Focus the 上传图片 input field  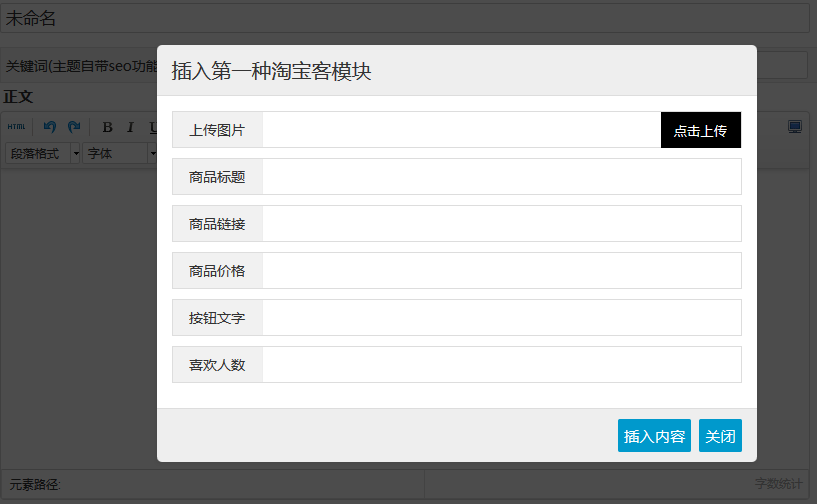coord(462,130)
